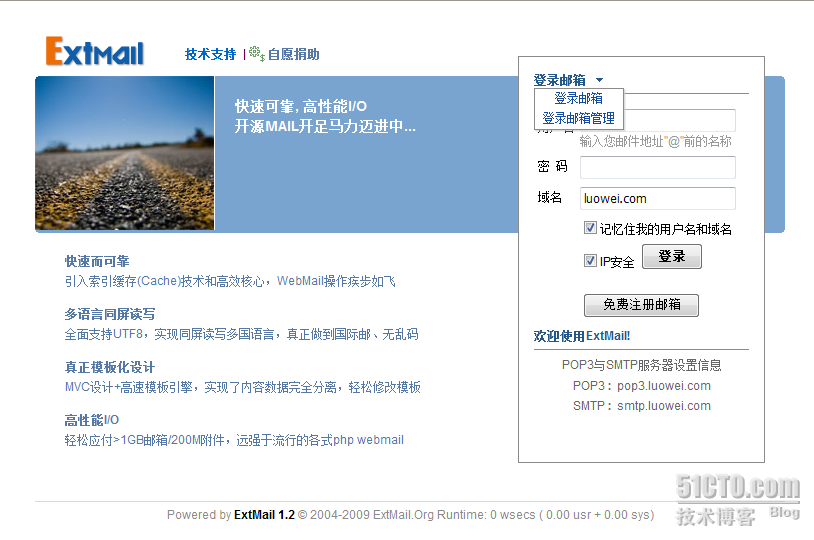
Task: Click the 多语言同屏读写 heading
Action: coord(110,314)
